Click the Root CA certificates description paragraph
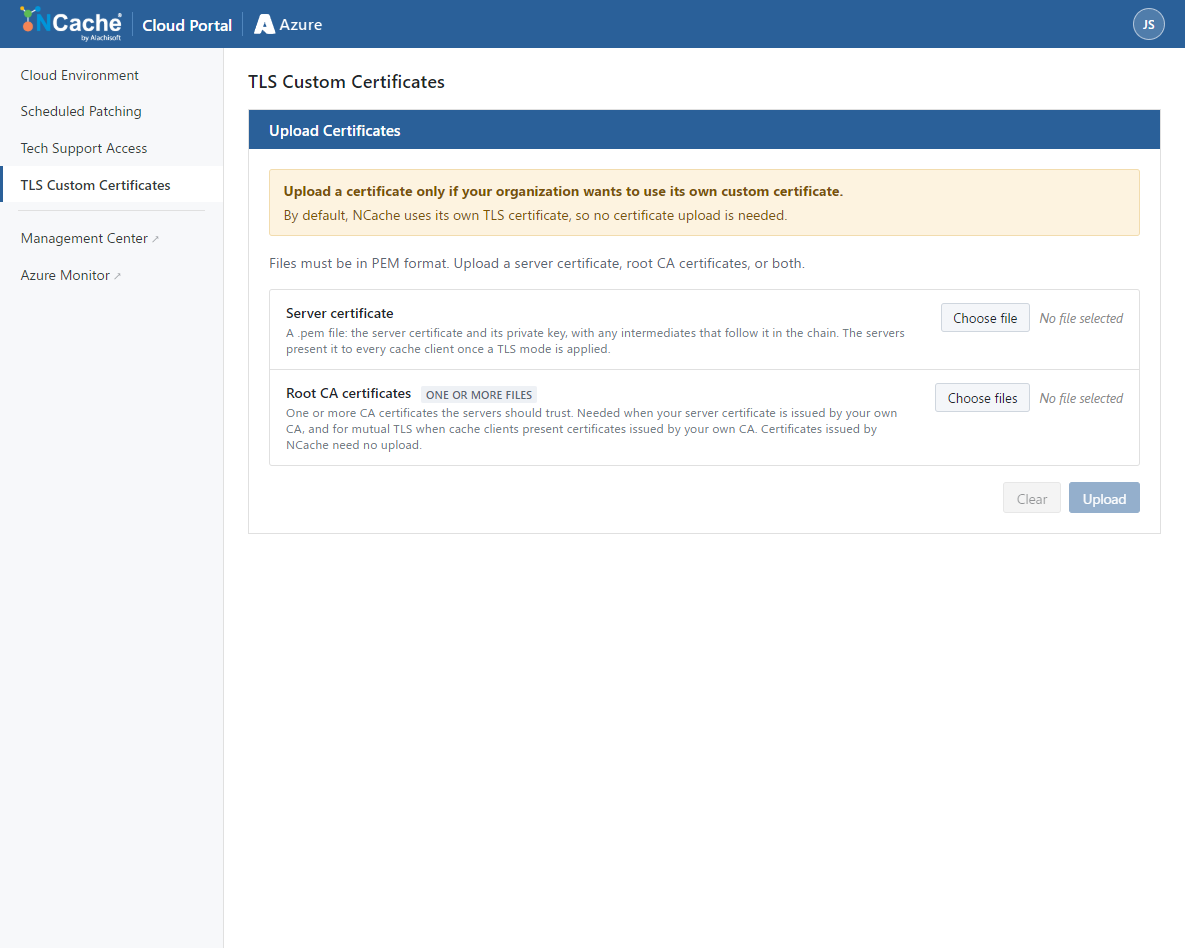 [591, 429]
